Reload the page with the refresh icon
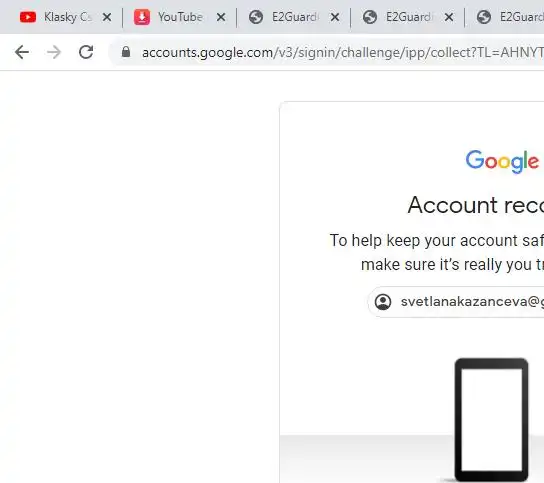The image size is (544, 483). (86, 52)
